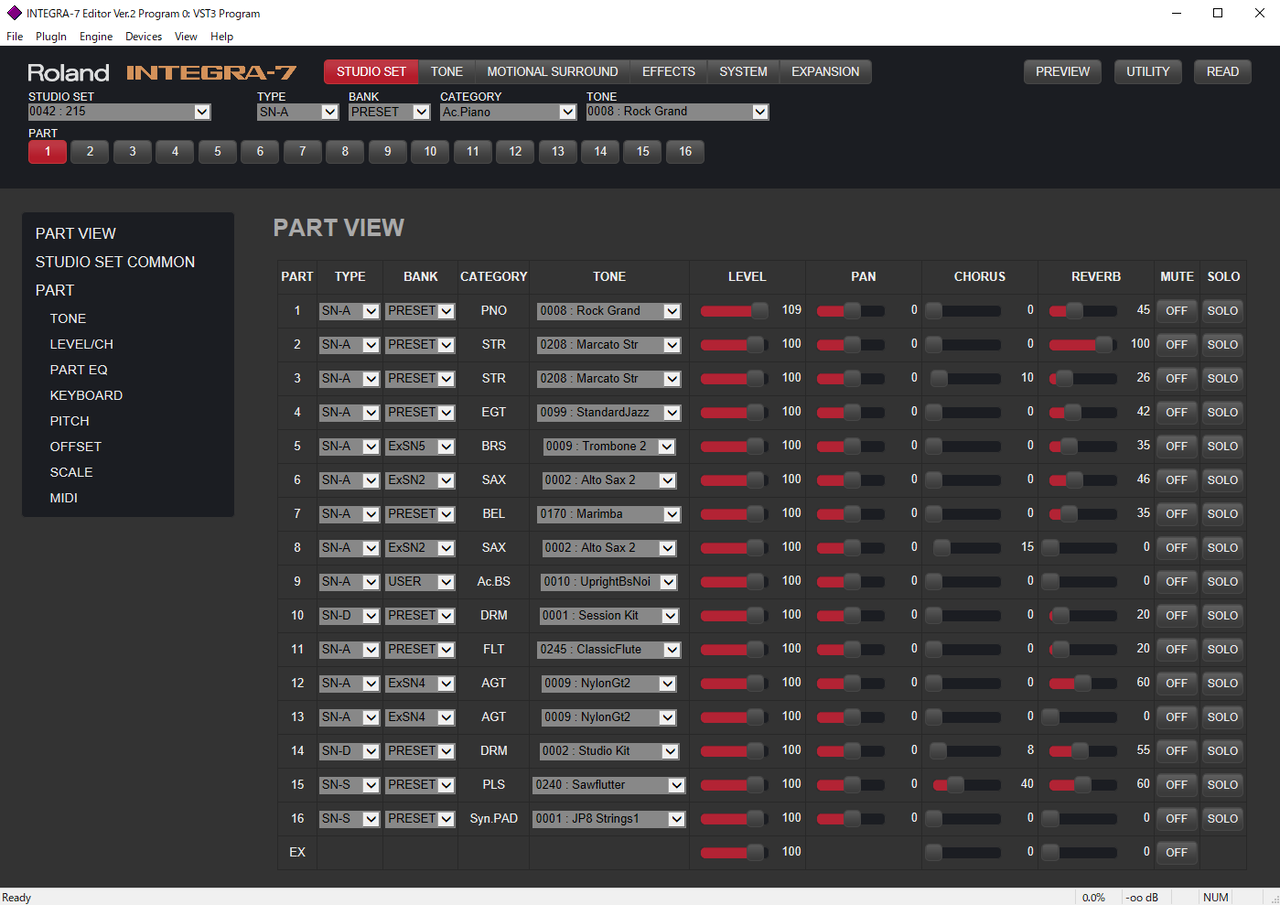Image resolution: width=1280 pixels, height=905 pixels.
Task: Click the Ac.BS category cell on part 9
Action: [x=493, y=581]
